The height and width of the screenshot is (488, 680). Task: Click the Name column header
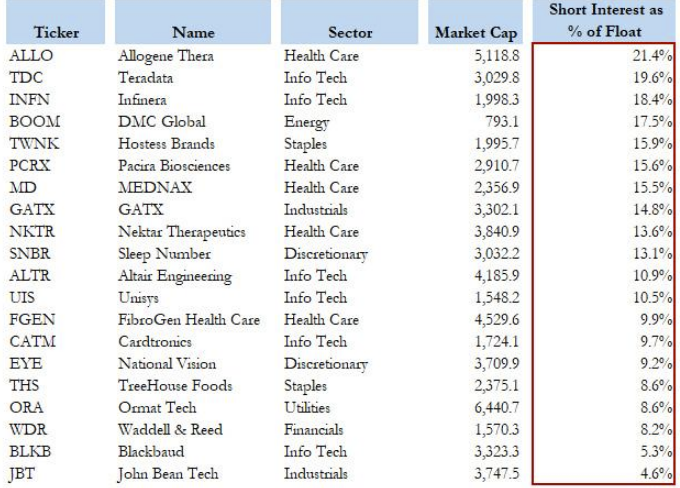[x=192, y=33]
